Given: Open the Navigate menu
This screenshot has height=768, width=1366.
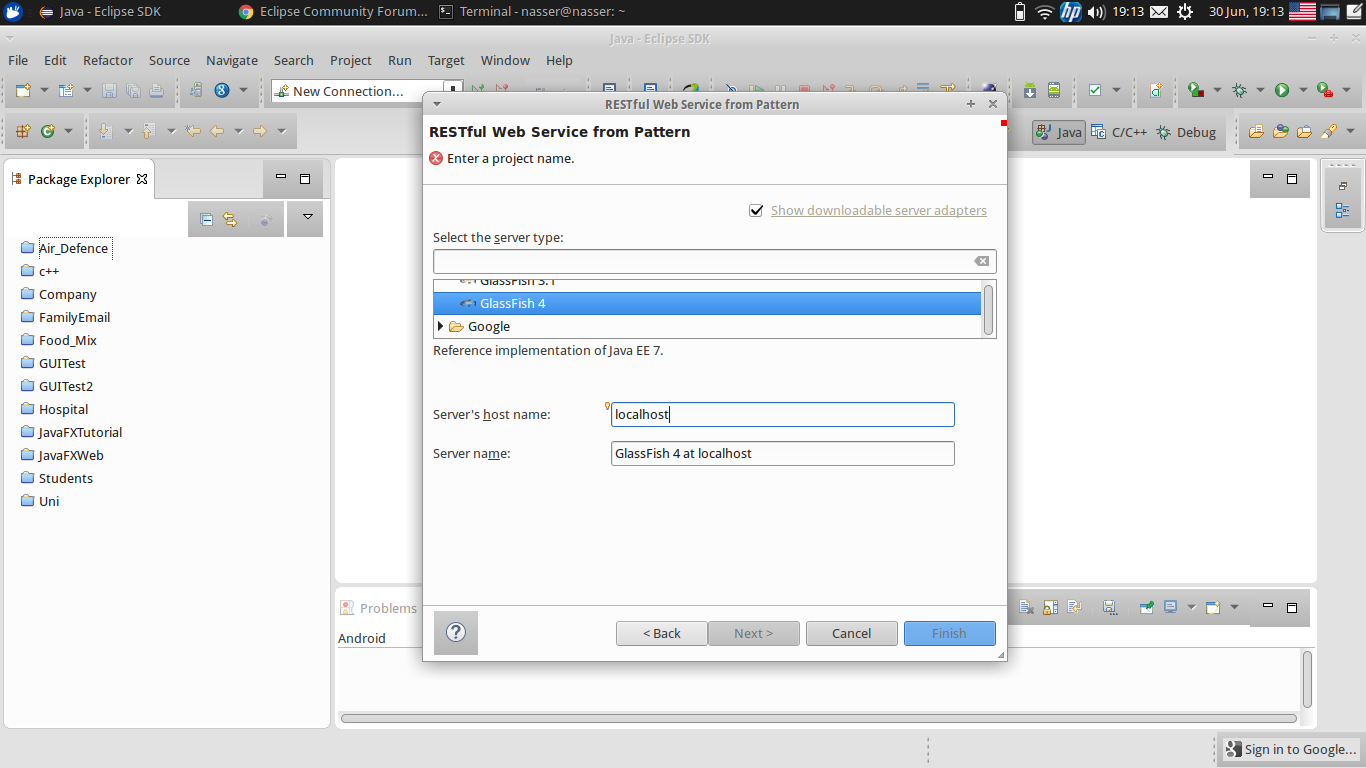Looking at the screenshot, I should click(232, 60).
